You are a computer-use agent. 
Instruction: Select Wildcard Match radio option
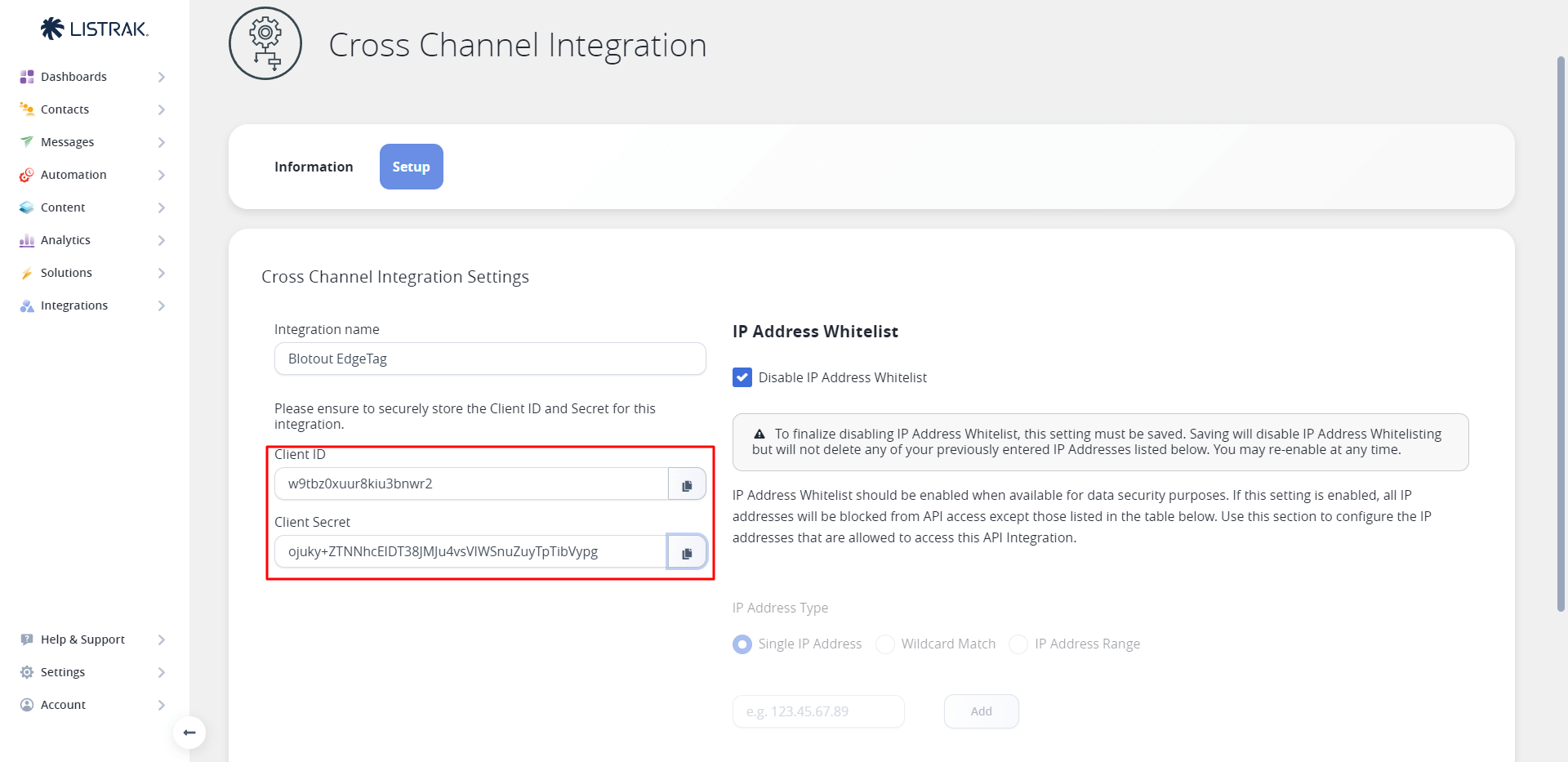[x=885, y=644]
